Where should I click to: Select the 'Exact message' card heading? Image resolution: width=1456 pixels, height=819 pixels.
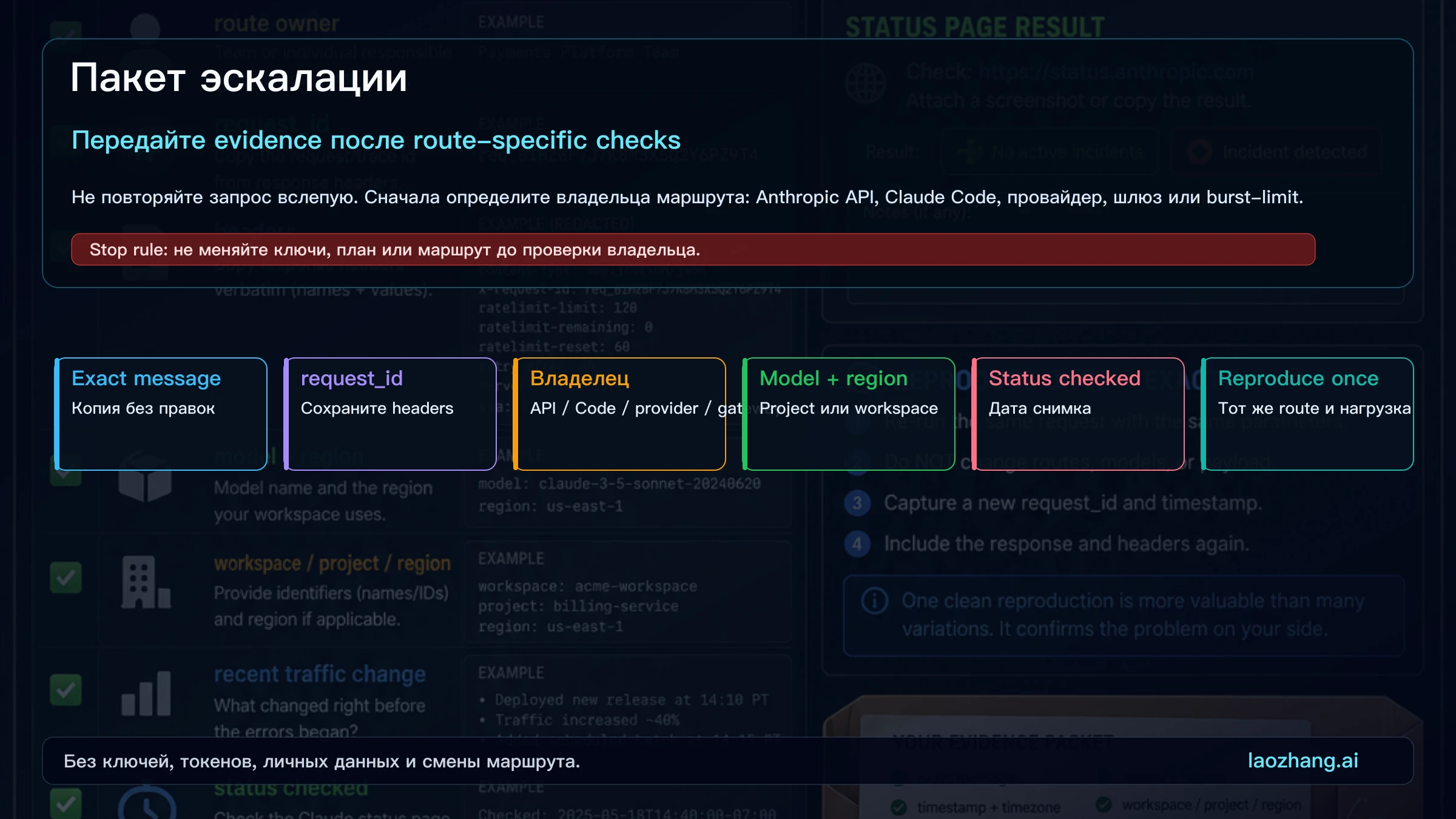click(x=146, y=378)
